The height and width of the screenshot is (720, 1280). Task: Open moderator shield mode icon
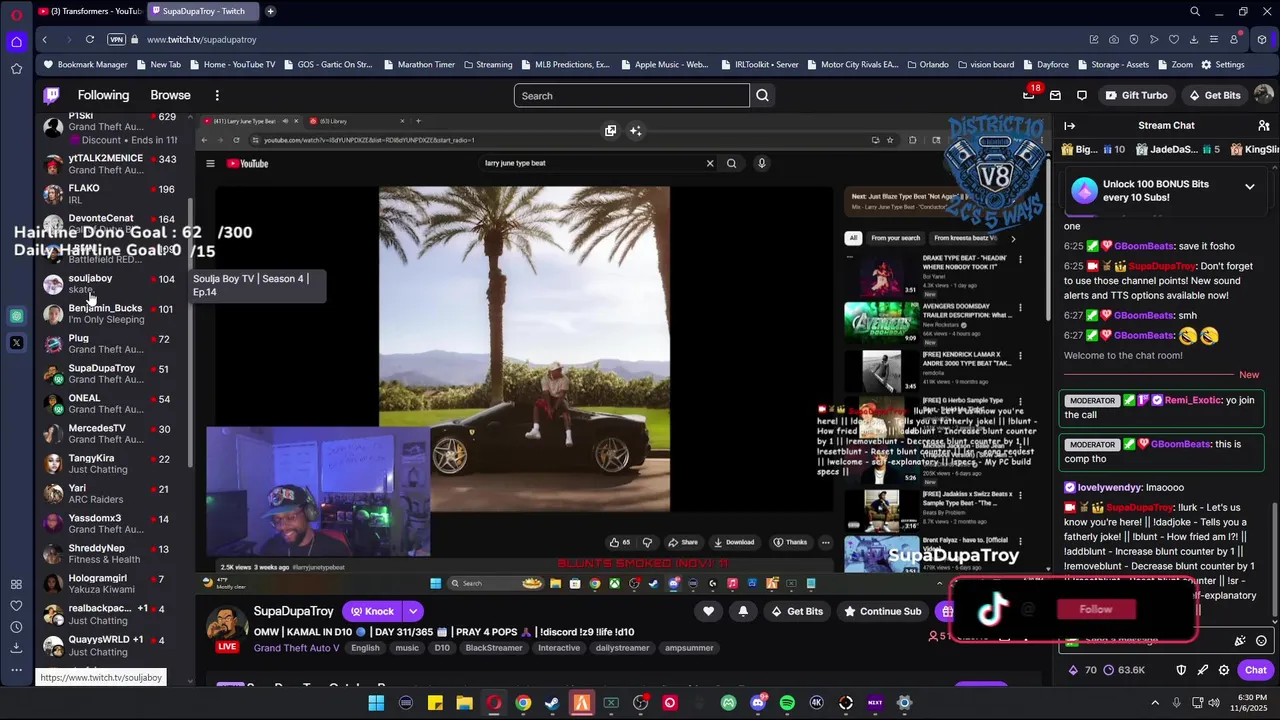point(1181,670)
